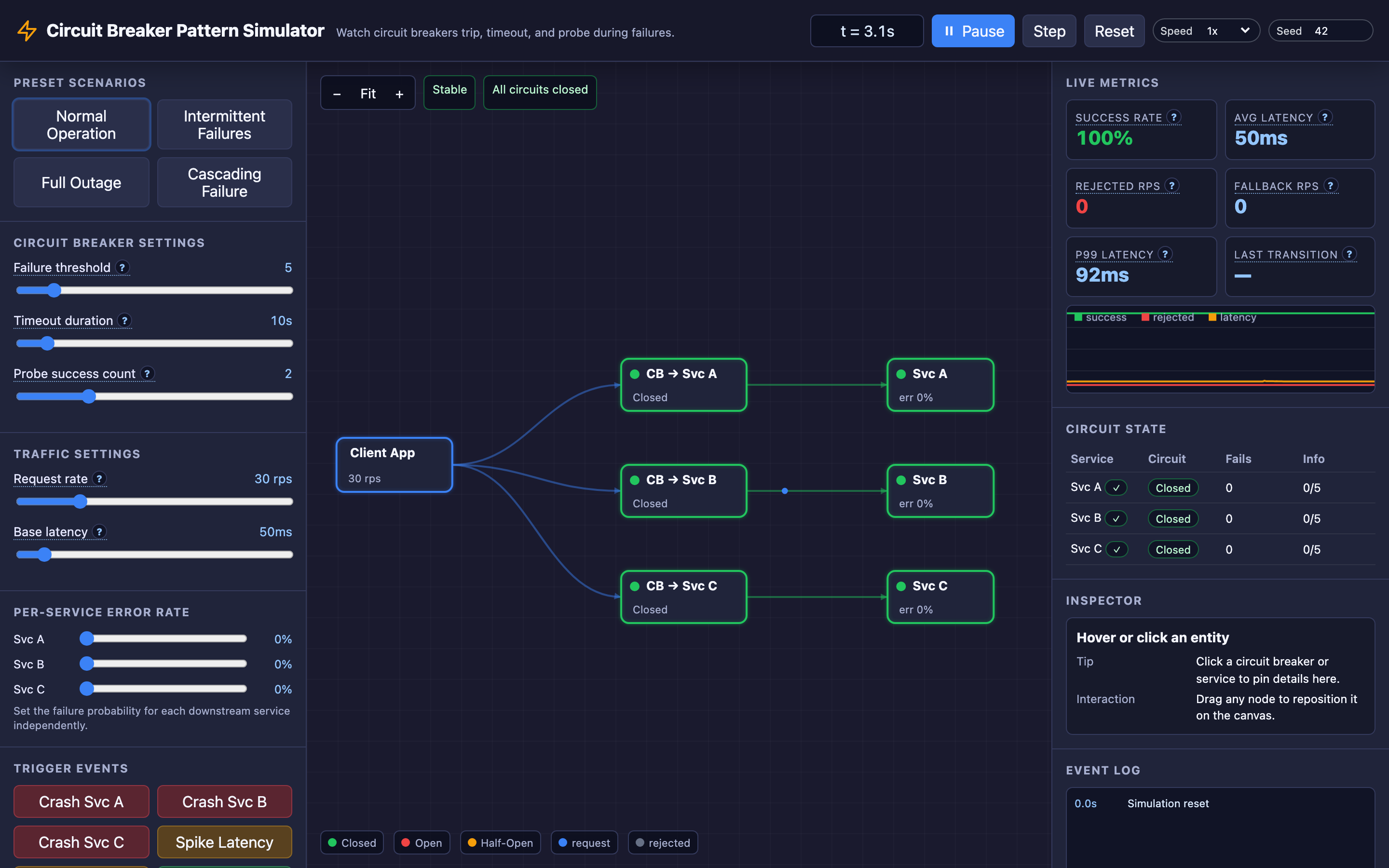Open help icon for Failure threshold
This screenshot has height=868, width=1389.
[122, 268]
